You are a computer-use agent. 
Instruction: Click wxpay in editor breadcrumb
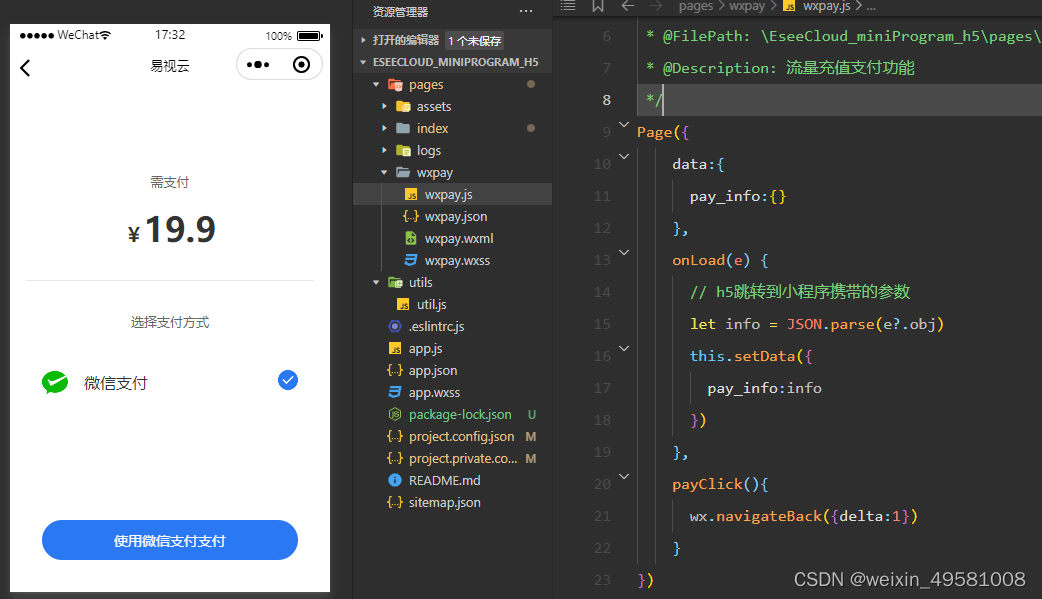[747, 6]
